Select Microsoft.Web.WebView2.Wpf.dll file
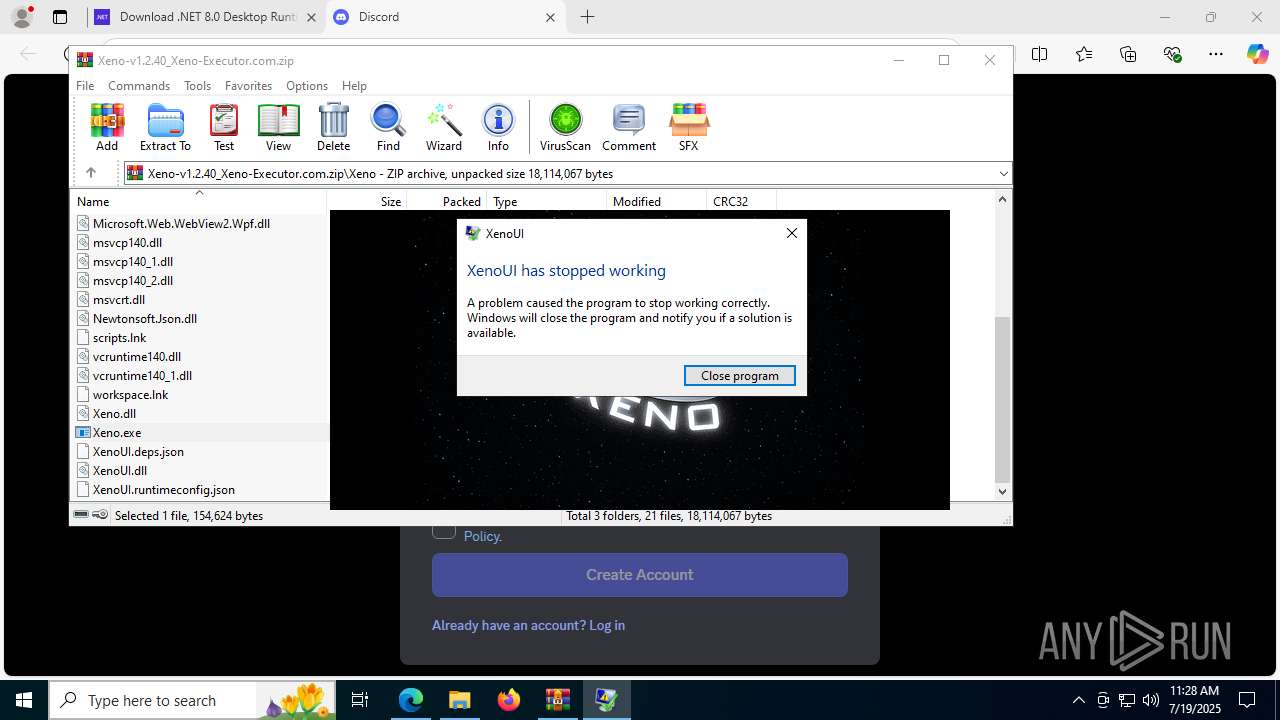 click(181, 224)
